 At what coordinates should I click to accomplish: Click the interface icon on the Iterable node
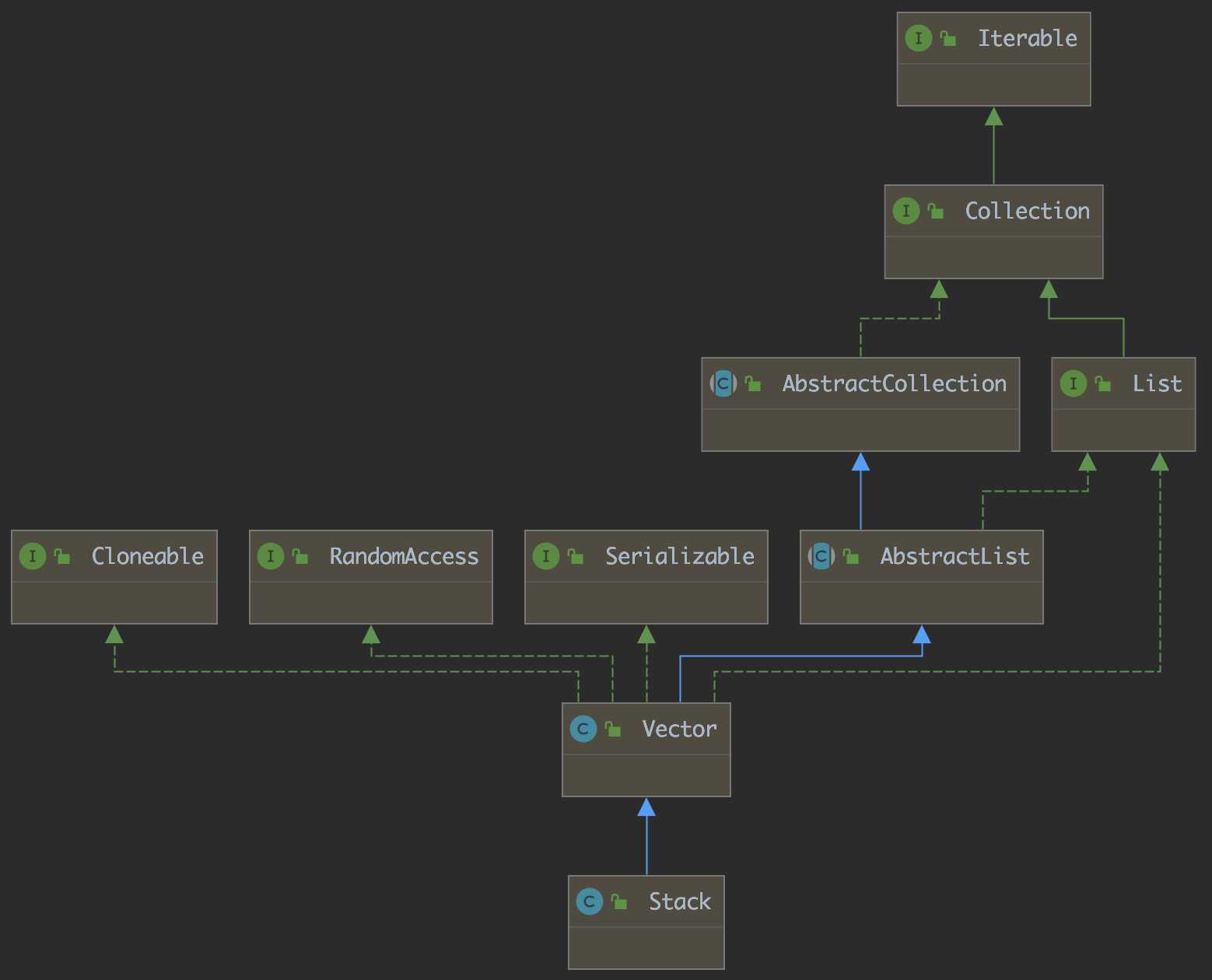pyautogui.click(x=918, y=38)
